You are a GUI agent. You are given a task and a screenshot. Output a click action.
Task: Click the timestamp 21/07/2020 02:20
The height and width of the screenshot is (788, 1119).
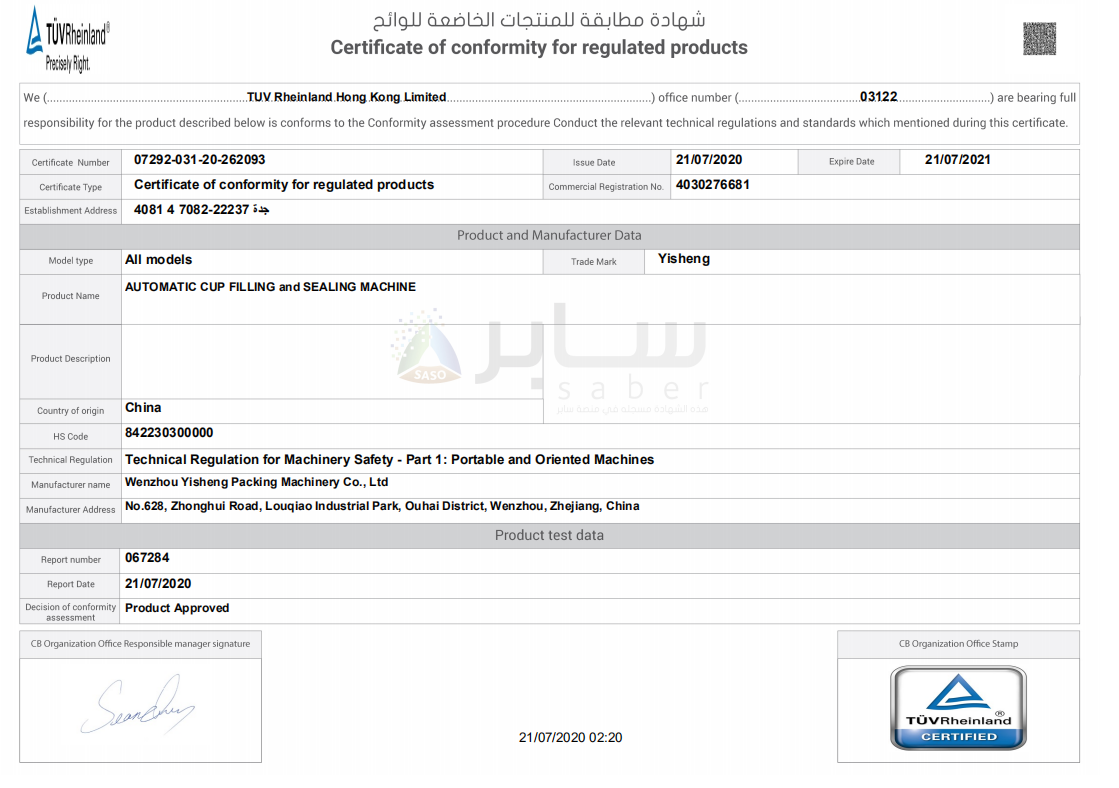(x=570, y=738)
